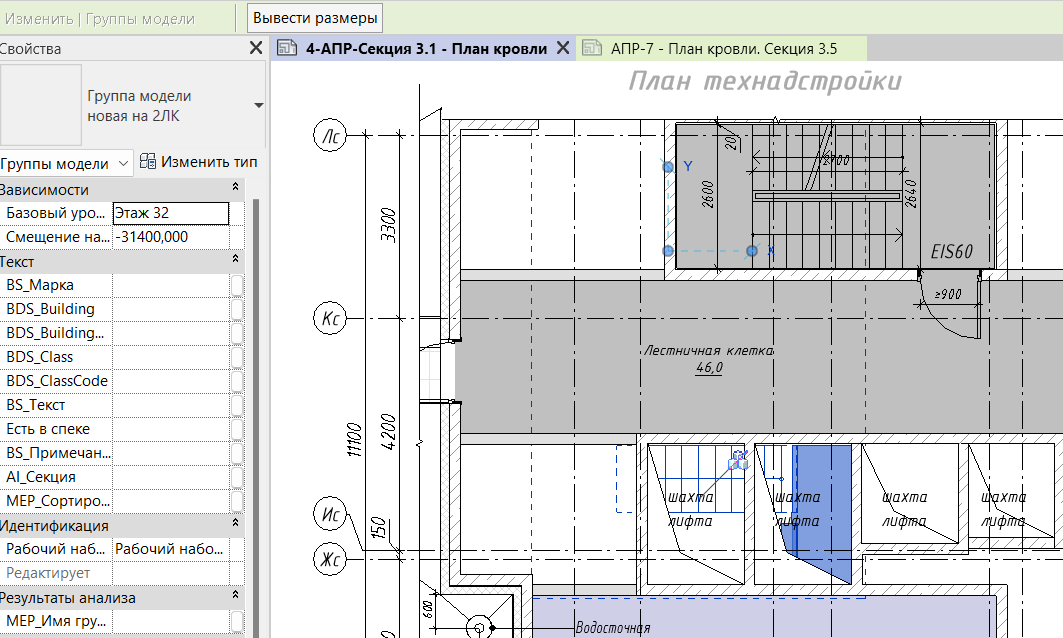Image resolution: width=1063 pixels, height=638 pixels.
Task: Click the Вывести размеры button
Action: point(315,18)
